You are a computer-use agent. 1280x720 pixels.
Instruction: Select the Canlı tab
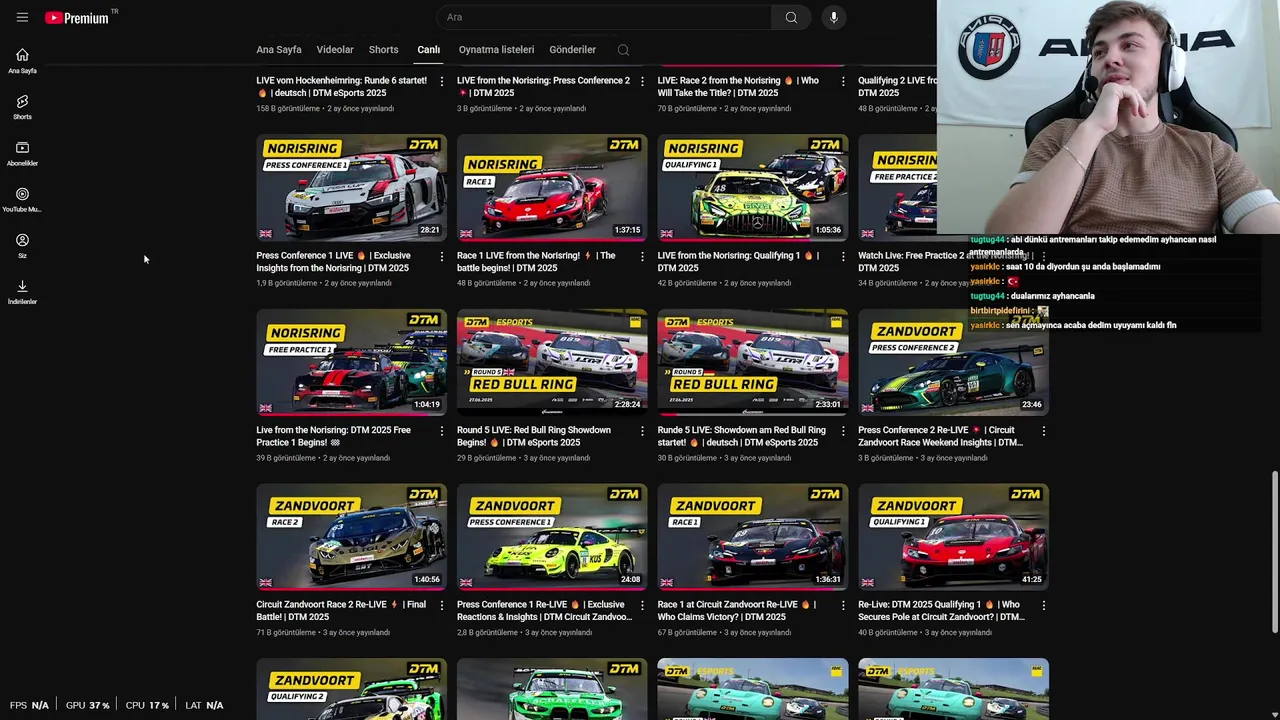coord(429,50)
